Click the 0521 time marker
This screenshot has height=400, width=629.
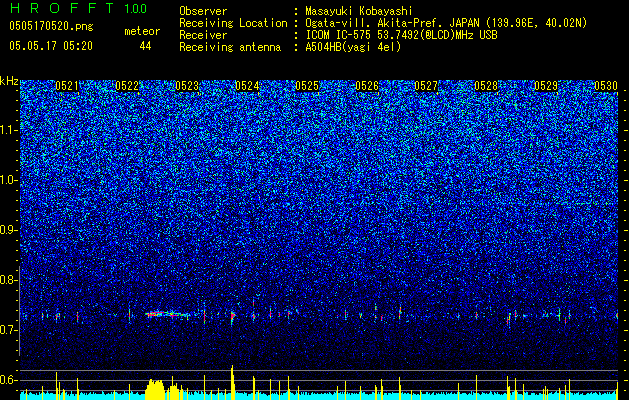[67, 86]
